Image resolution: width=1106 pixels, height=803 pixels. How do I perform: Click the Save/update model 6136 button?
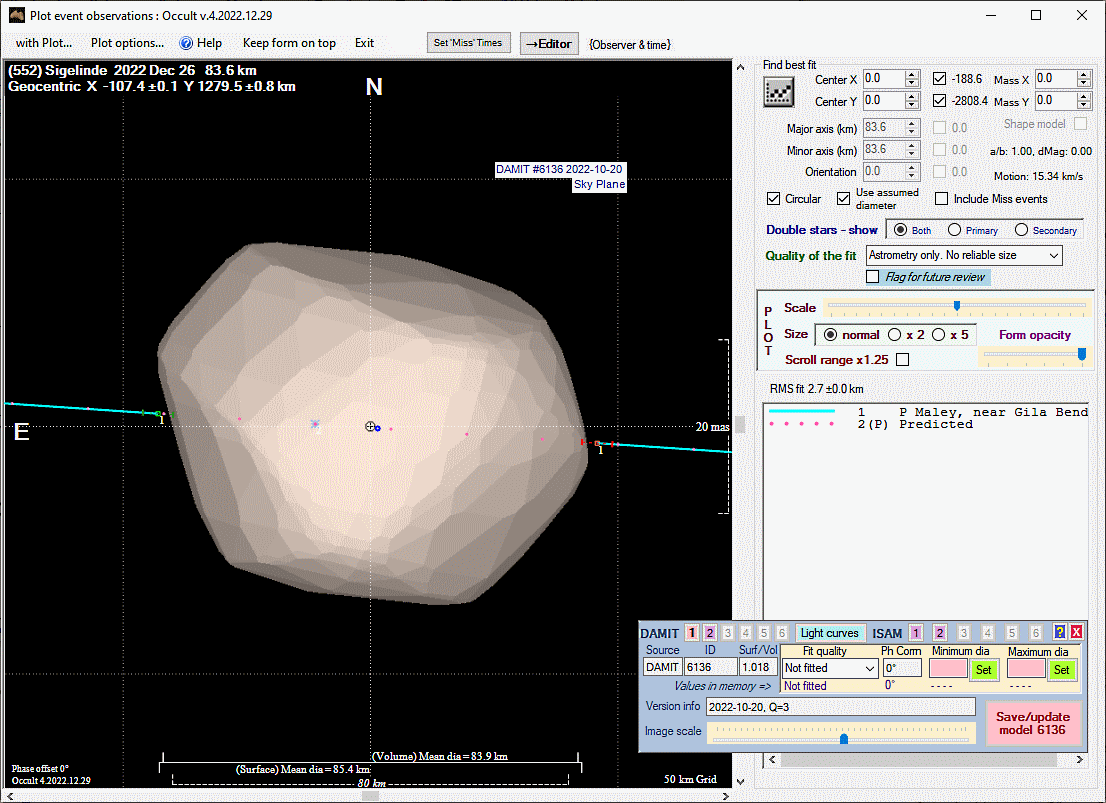pyautogui.click(x=1032, y=724)
